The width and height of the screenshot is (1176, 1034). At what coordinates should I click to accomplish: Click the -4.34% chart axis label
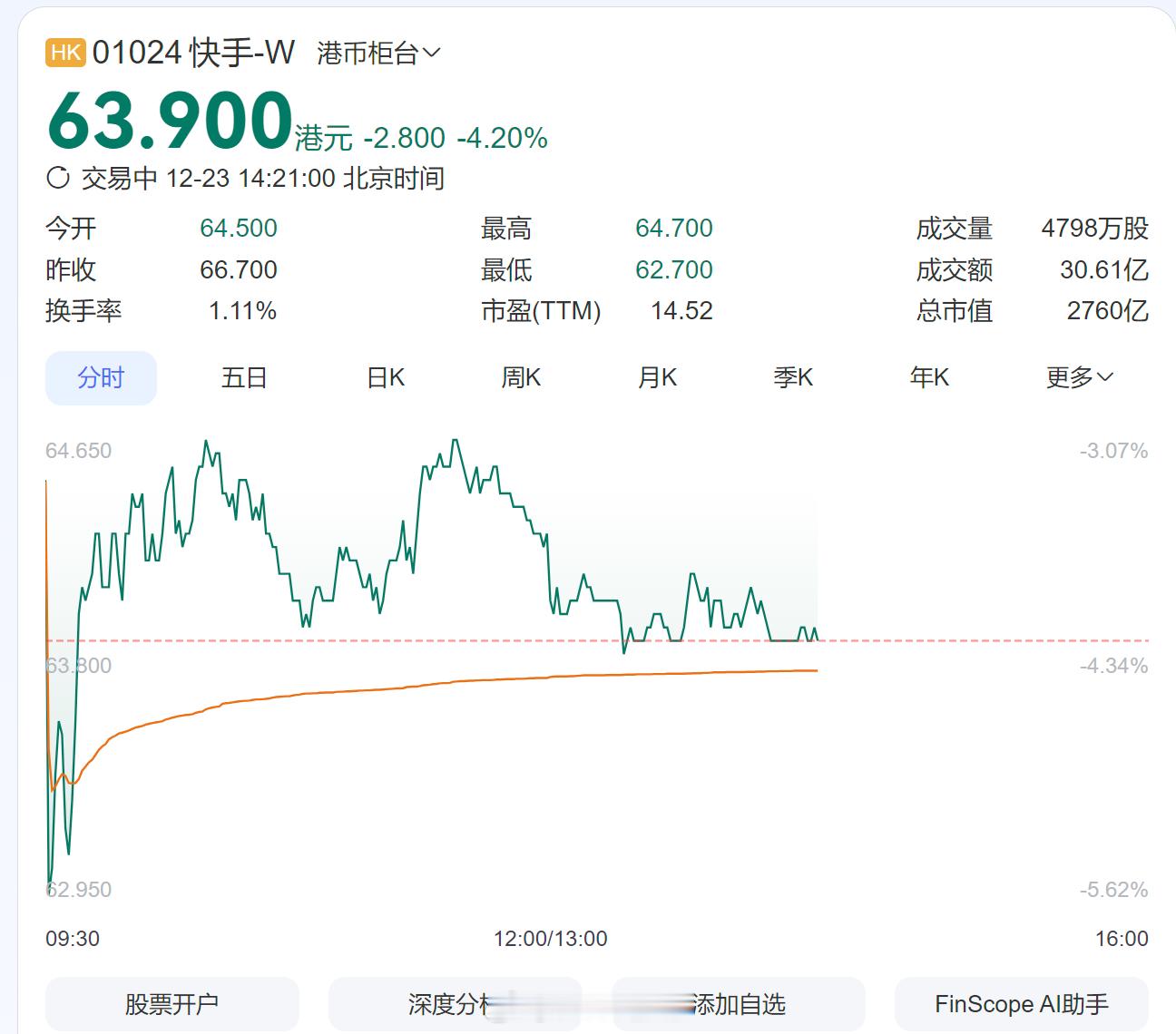pyautogui.click(x=1114, y=666)
